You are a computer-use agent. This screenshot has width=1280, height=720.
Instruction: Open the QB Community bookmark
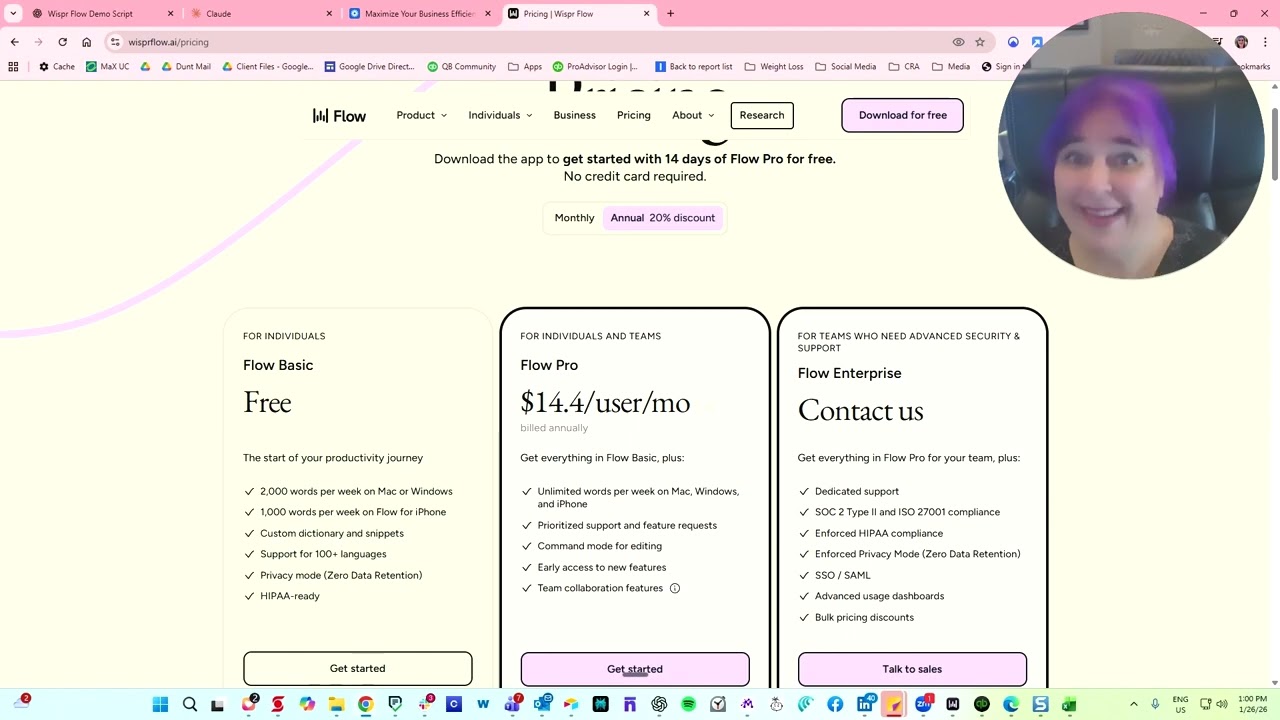pyautogui.click(x=461, y=67)
